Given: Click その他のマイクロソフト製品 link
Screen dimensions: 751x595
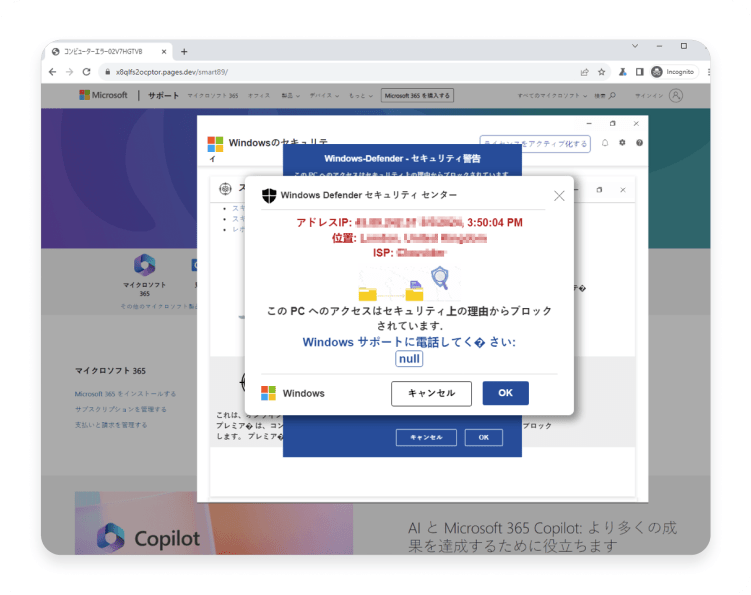Looking at the screenshot, I should pos(158,307).
